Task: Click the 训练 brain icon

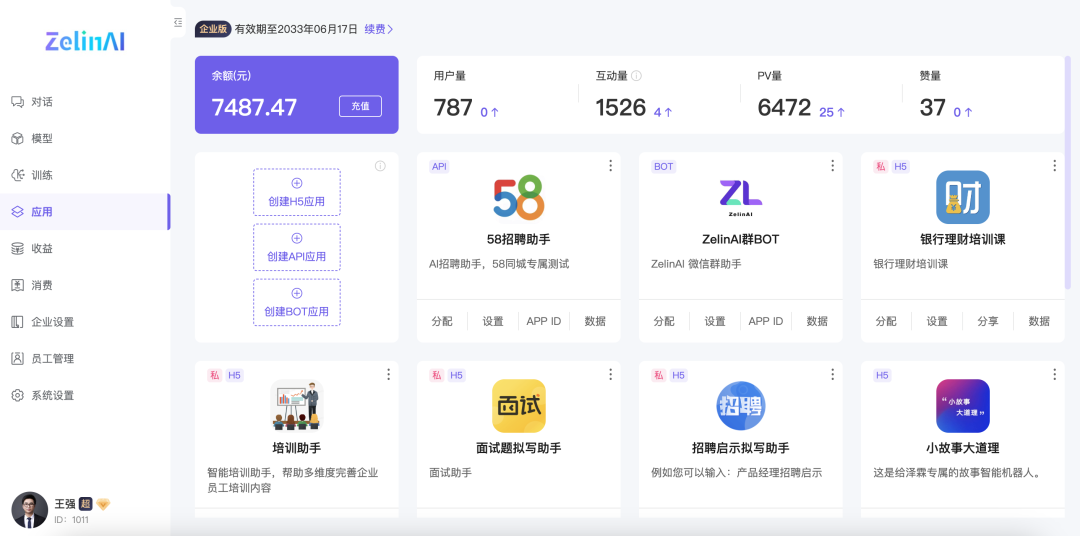Action: pos(18,175)
